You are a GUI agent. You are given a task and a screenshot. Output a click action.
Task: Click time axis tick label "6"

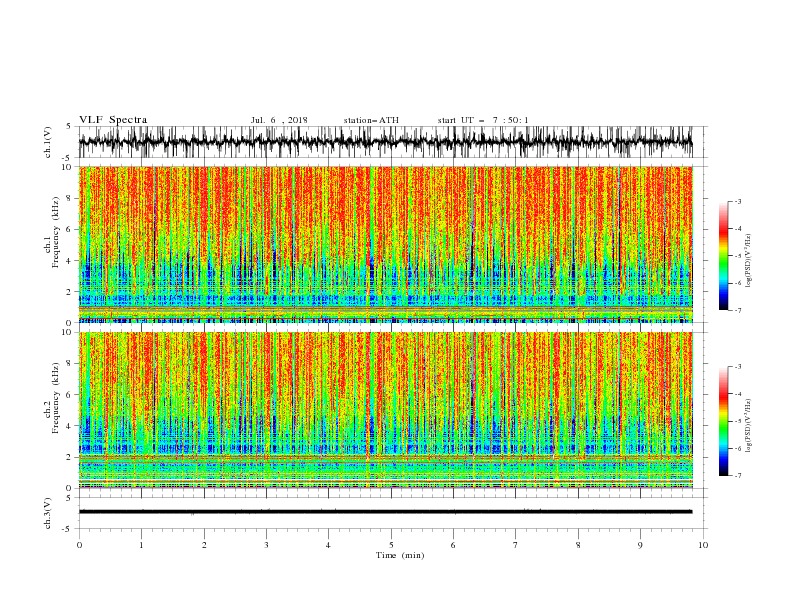[x=453, y=545]
